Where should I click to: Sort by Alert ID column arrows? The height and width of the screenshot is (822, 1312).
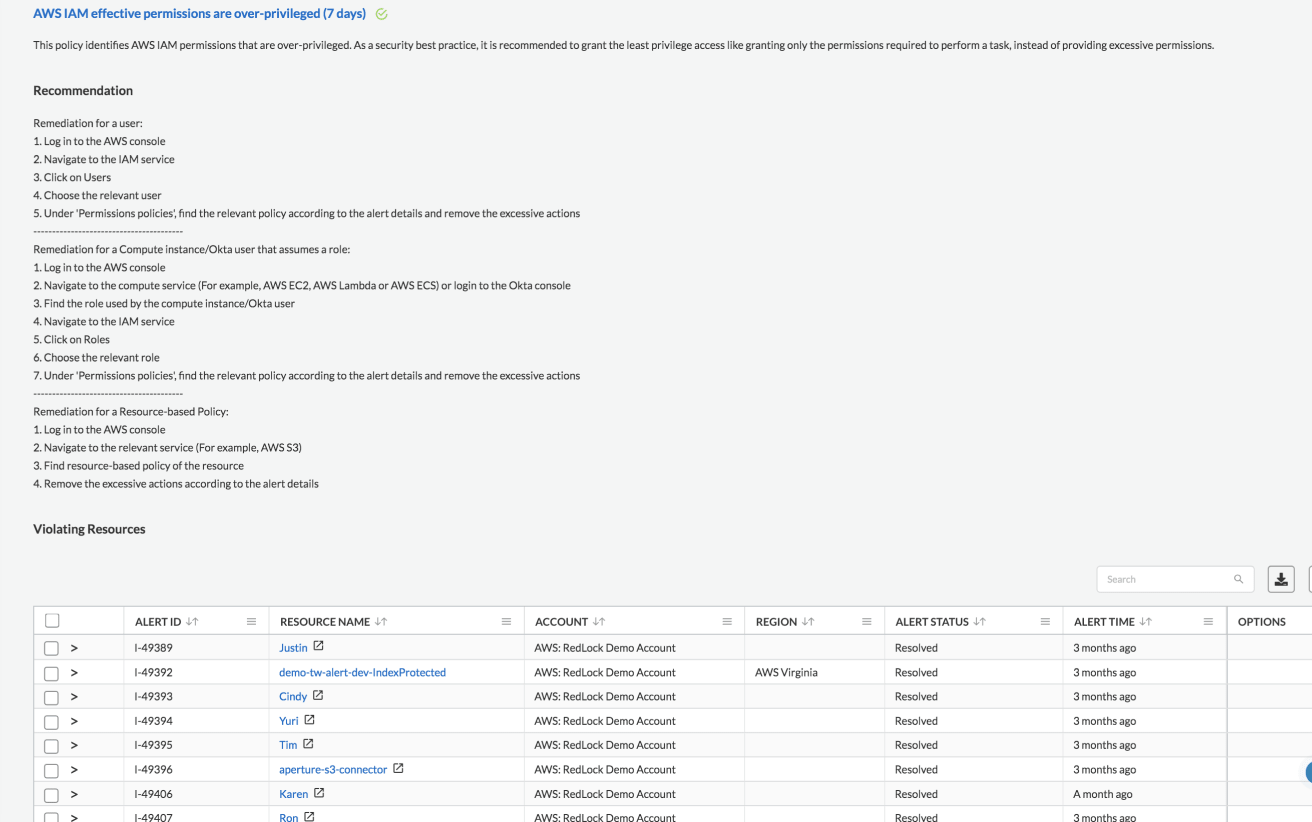[192, 622]
